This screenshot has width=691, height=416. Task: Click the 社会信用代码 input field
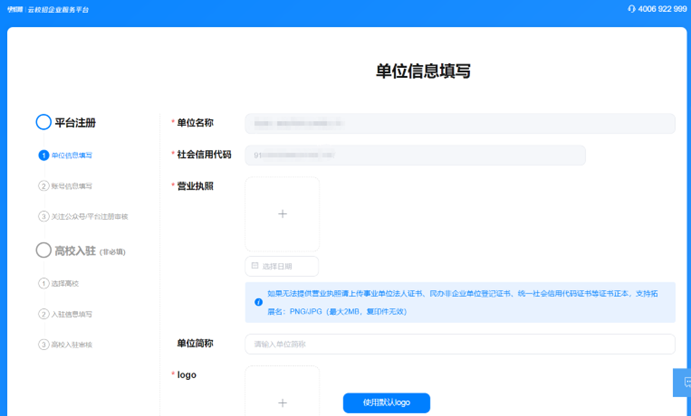(415, 155)
